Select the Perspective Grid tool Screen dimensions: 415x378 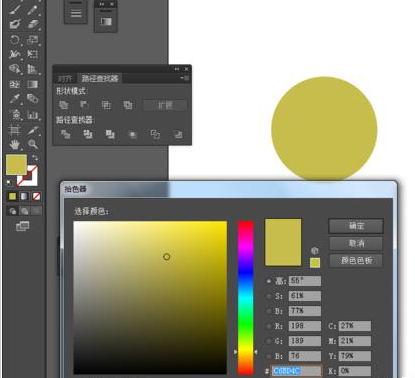click(x=32, y=69)
